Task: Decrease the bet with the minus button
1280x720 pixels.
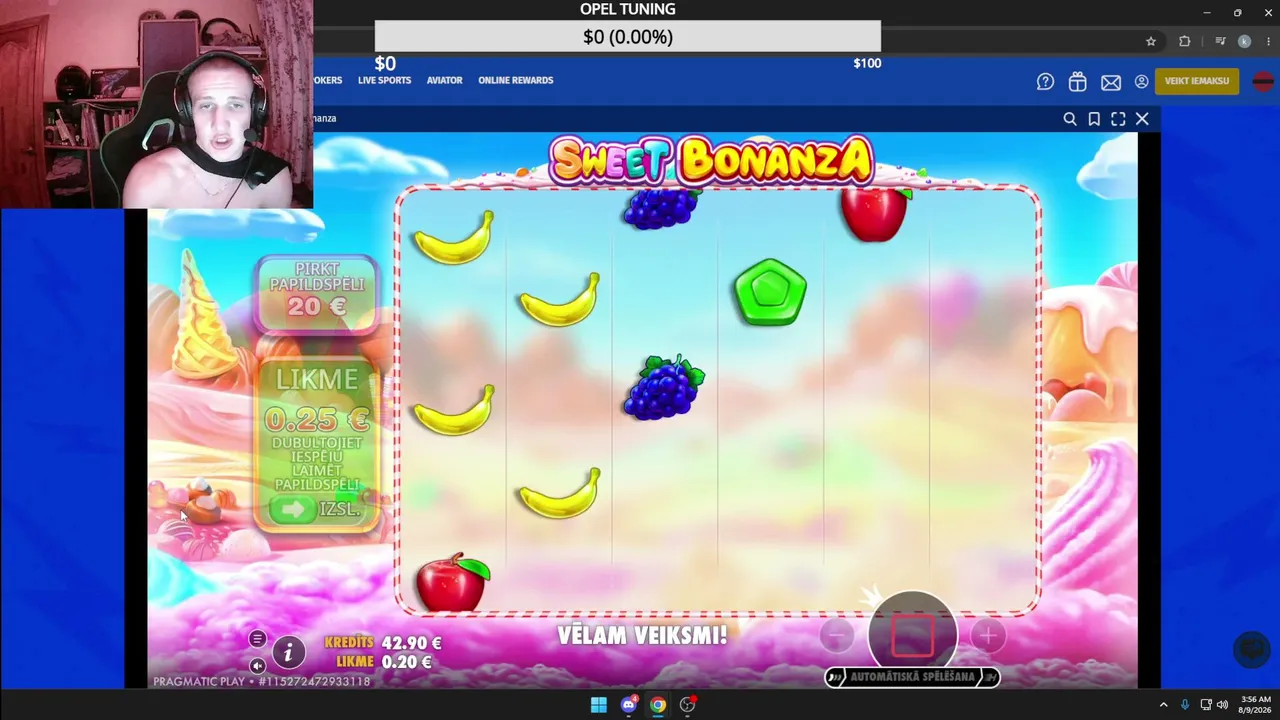Action: [837, 635]
